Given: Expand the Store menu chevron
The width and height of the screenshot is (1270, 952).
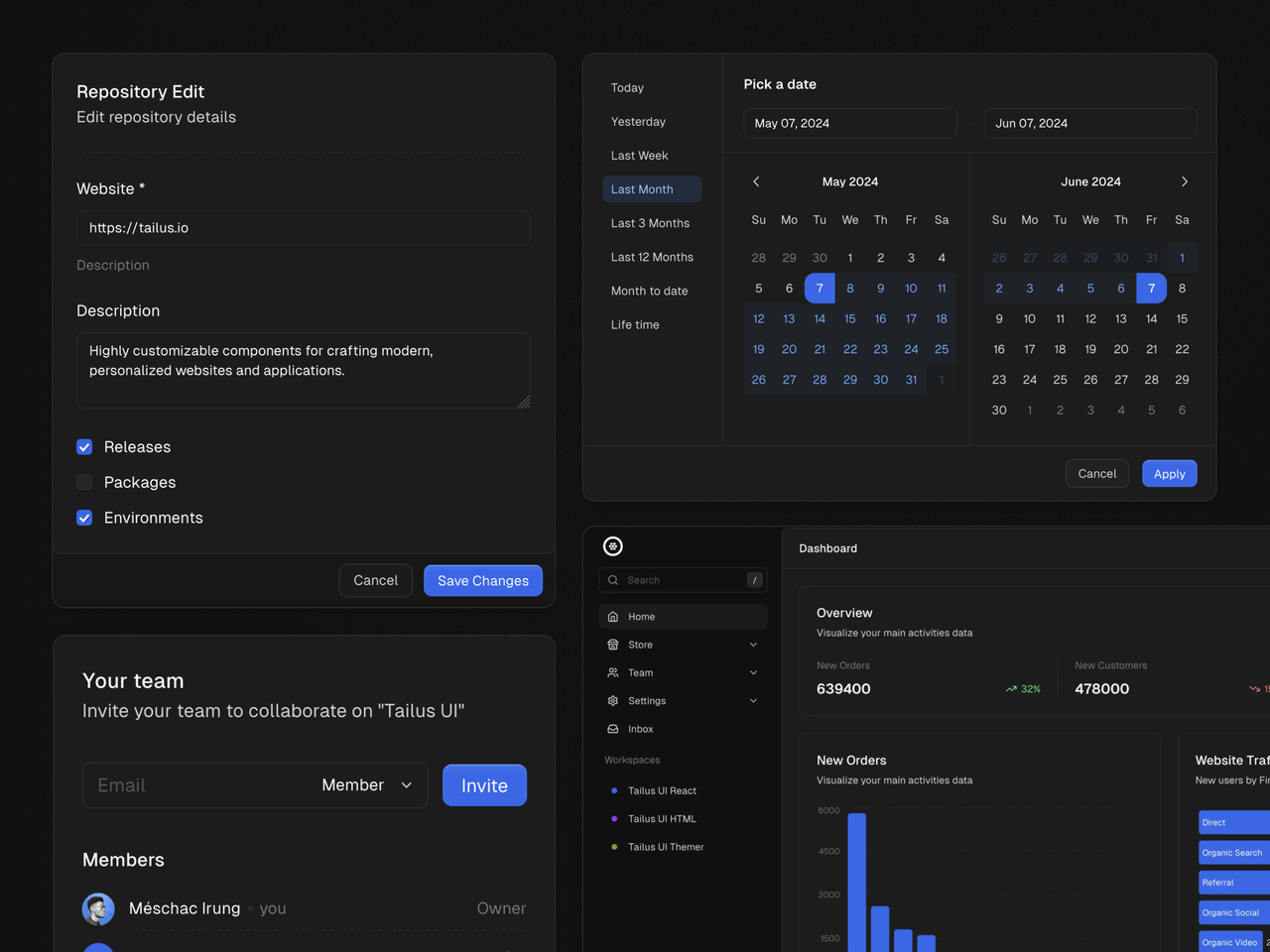Looking at the screenshot, I should tap(753, 645).
